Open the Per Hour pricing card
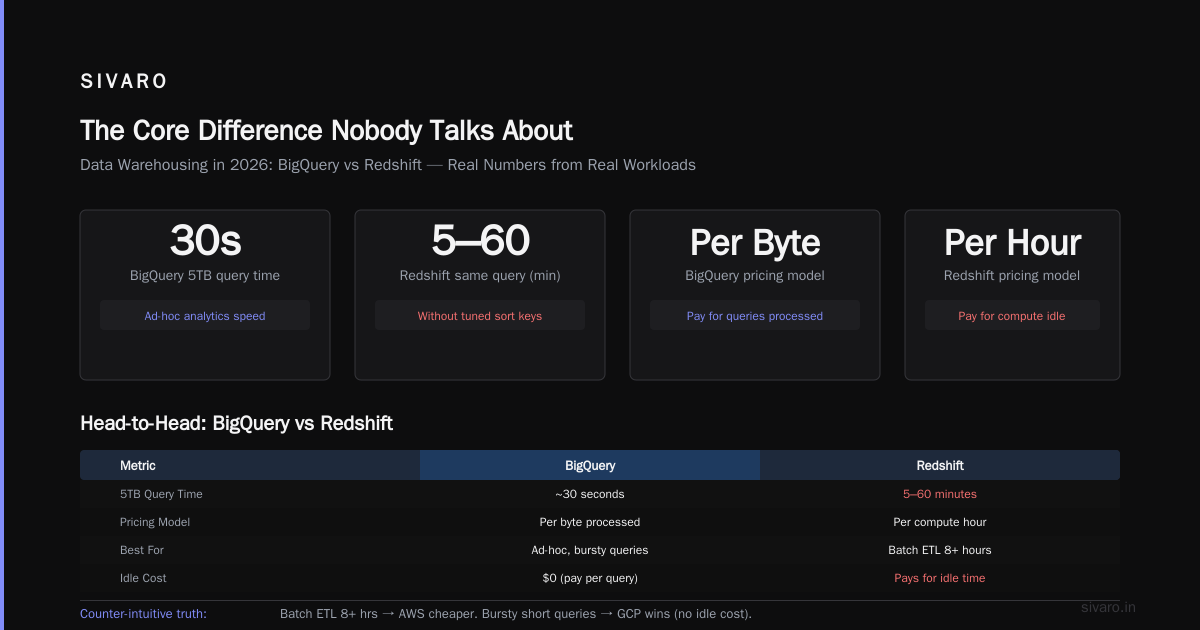 point(1012,295)
